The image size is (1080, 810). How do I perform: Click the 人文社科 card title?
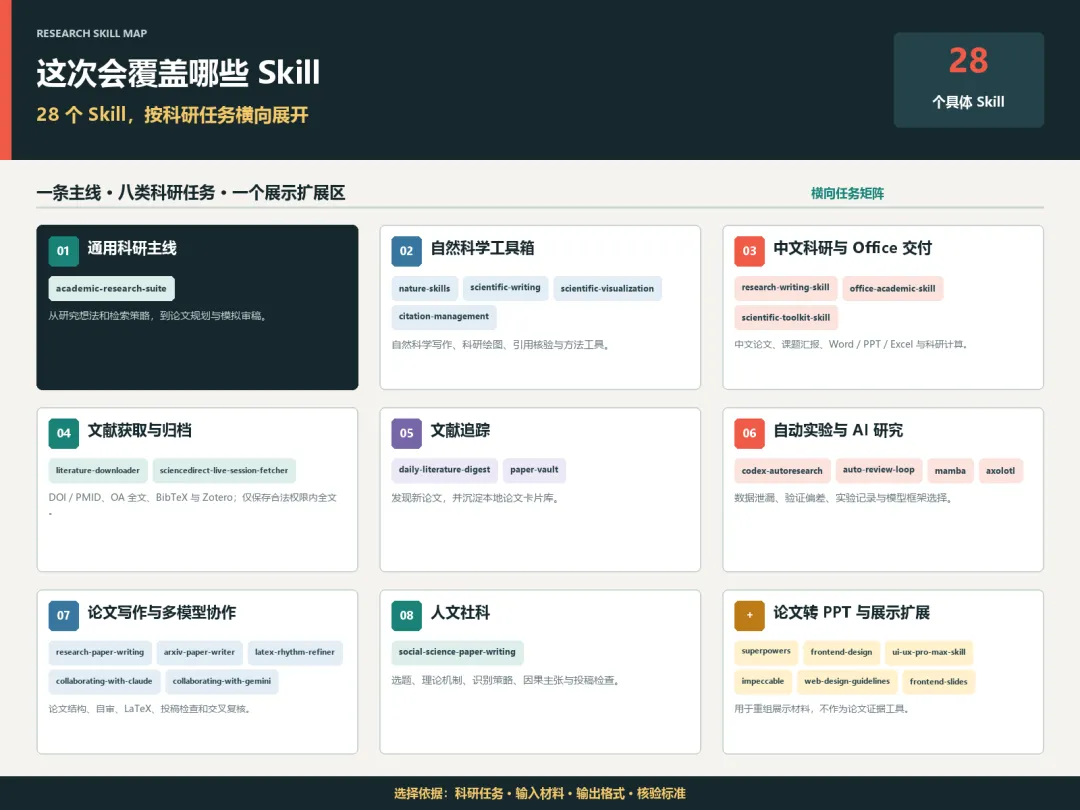(x=460, y=612)
